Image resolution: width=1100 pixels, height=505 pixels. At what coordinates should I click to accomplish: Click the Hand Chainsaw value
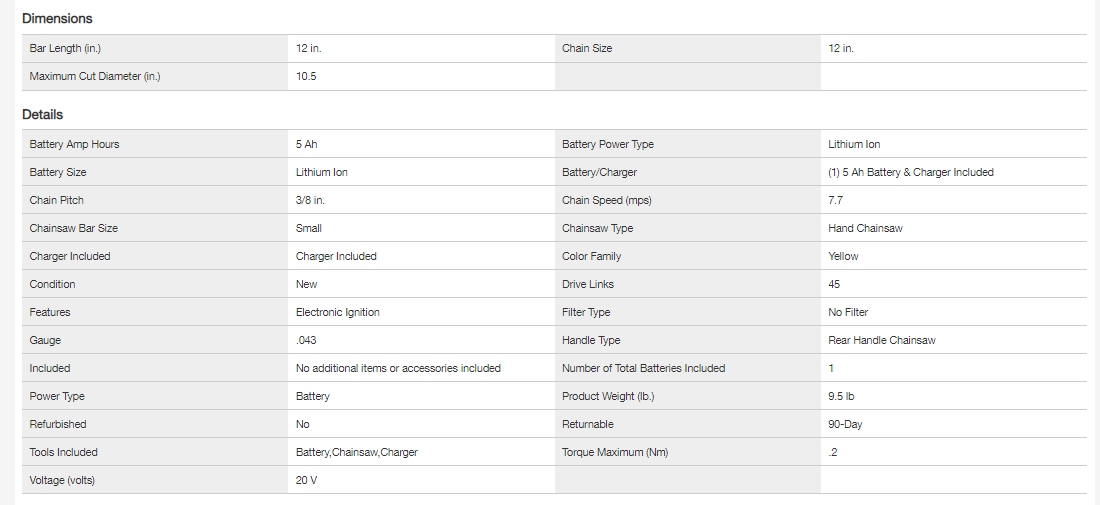pos(865,228)
